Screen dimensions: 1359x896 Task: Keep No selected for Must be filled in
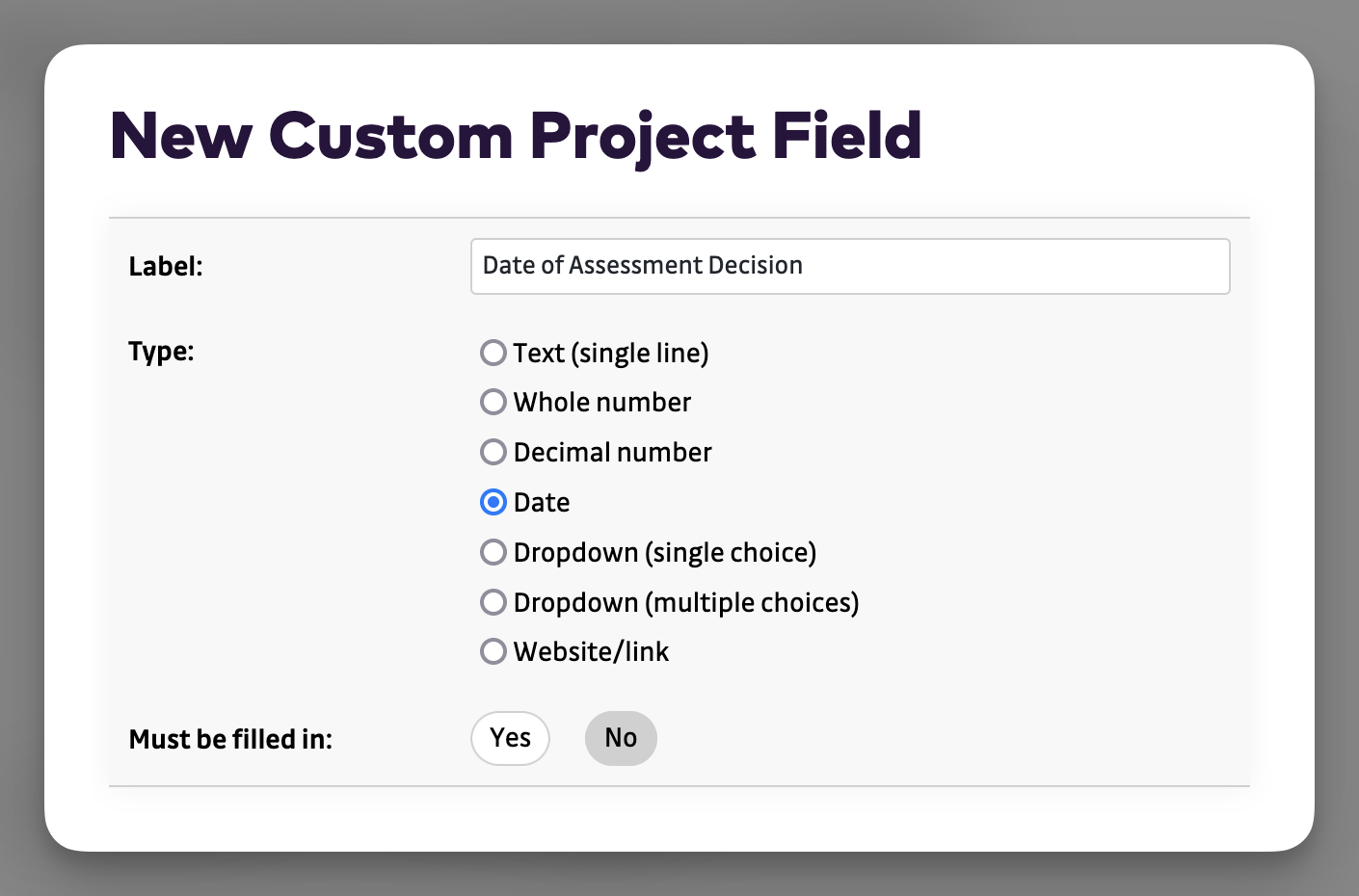(x=621, y=738)
